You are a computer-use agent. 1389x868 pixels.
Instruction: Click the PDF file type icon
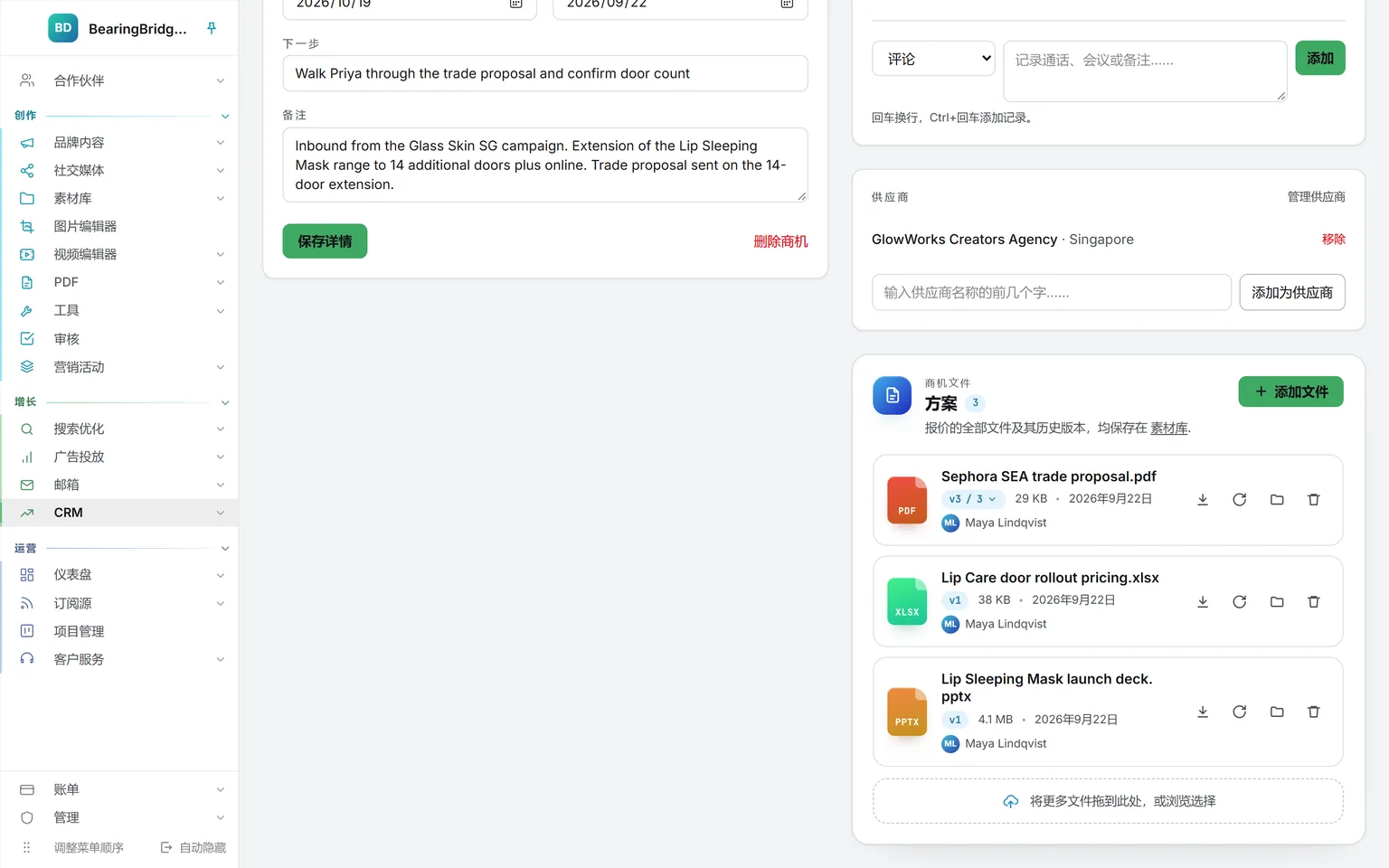[x=907, y=500]
